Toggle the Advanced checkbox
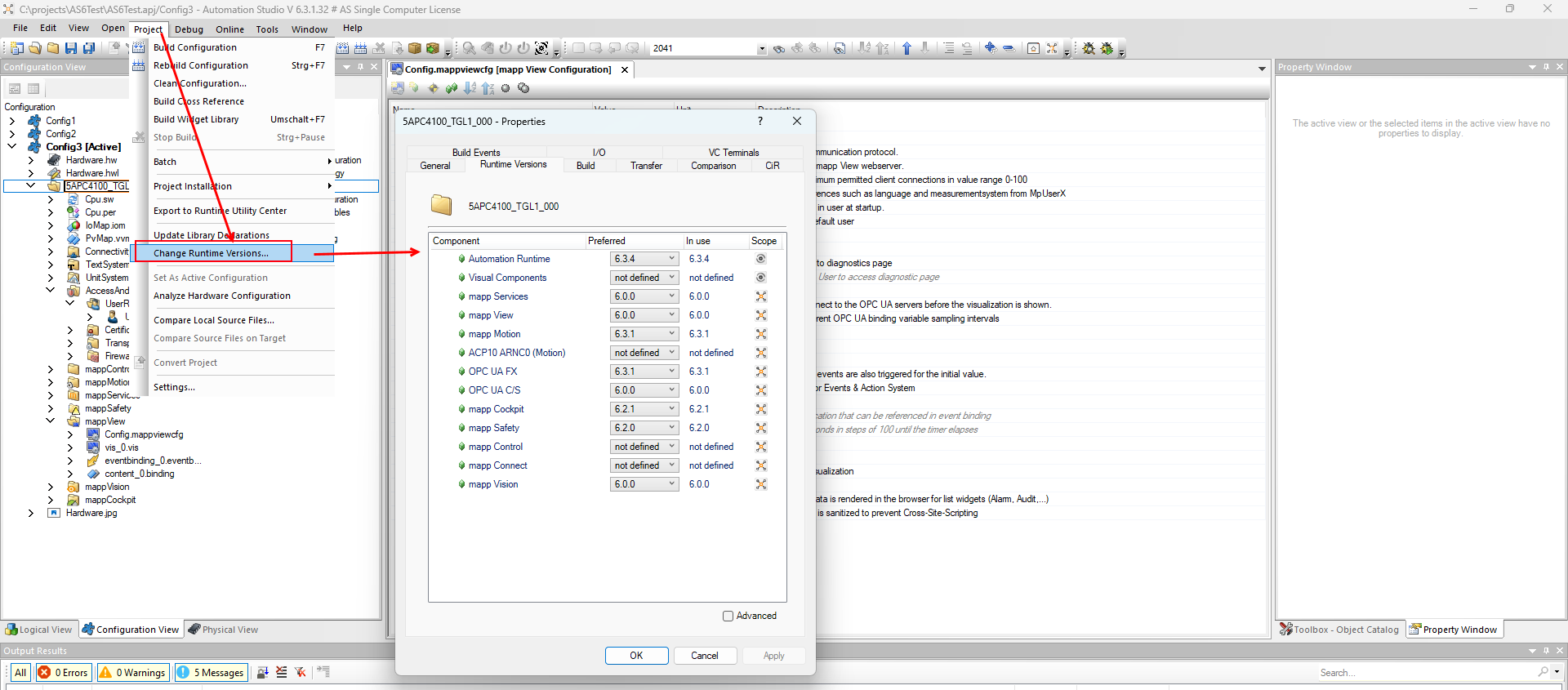1568x690 pixels. coord(728,616)
